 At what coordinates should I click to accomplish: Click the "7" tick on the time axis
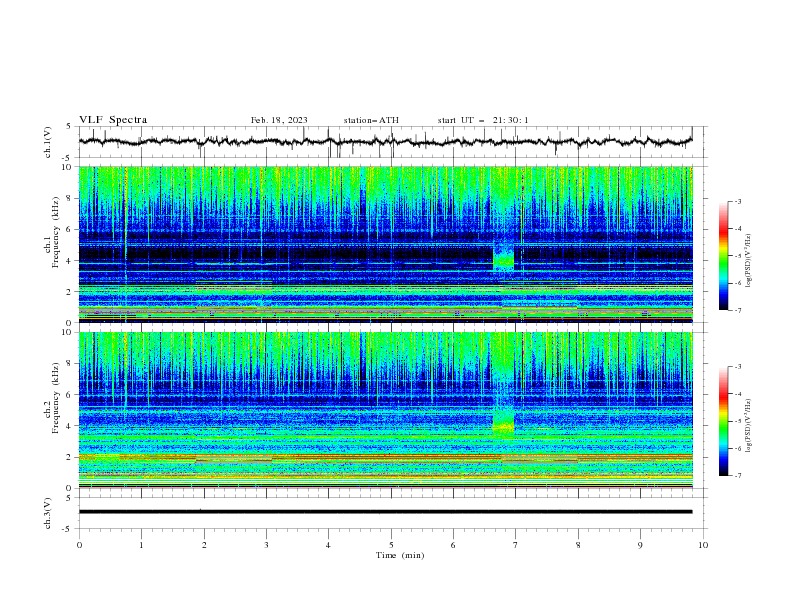click(516, 545)
